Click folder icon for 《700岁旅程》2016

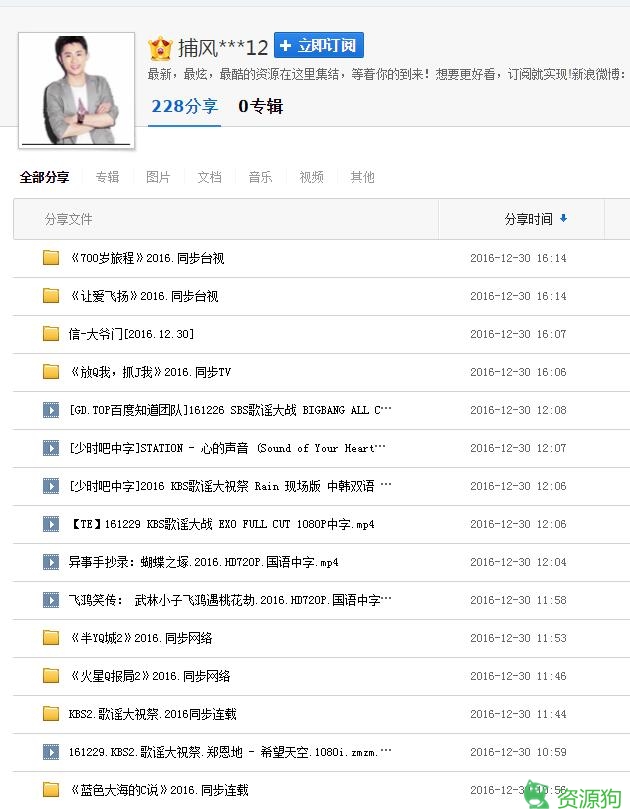point(51,257)
